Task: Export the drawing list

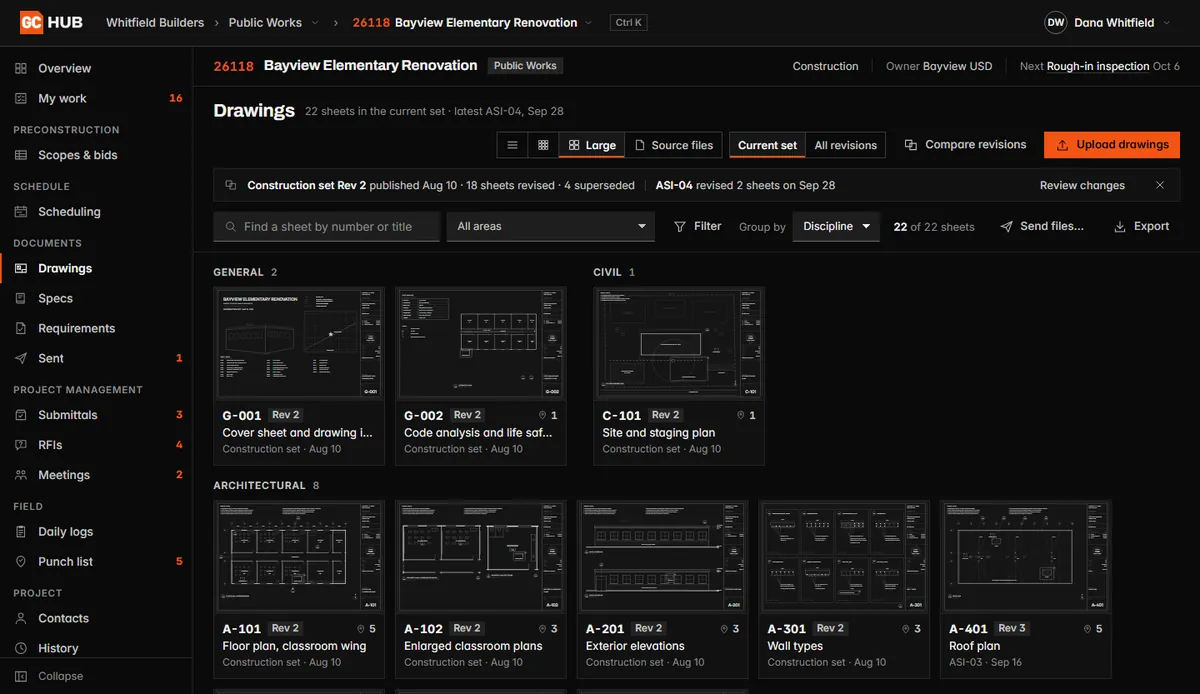Action: click(x=1142, y=226)
